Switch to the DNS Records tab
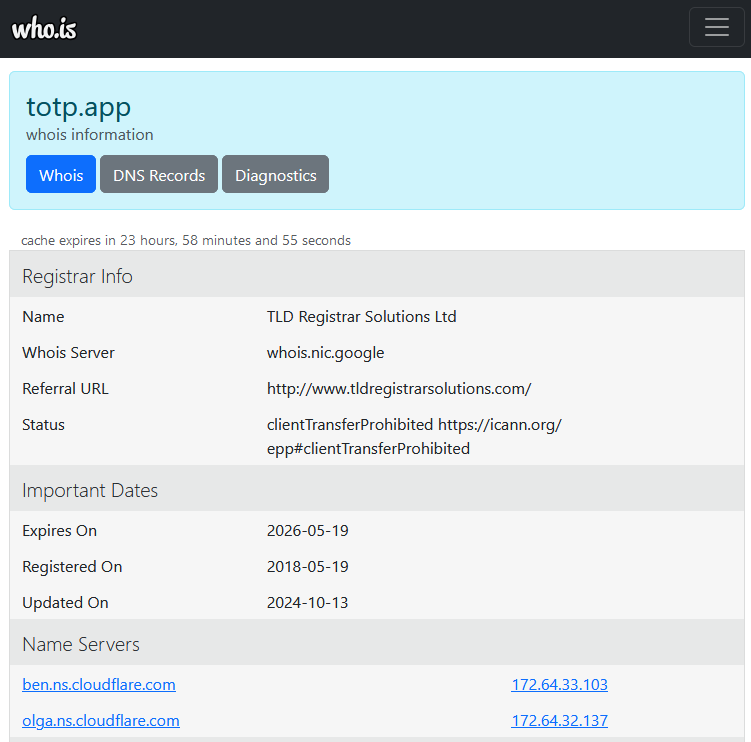The height and width of the screenshot is (742, 751). [x=159, y=175]
